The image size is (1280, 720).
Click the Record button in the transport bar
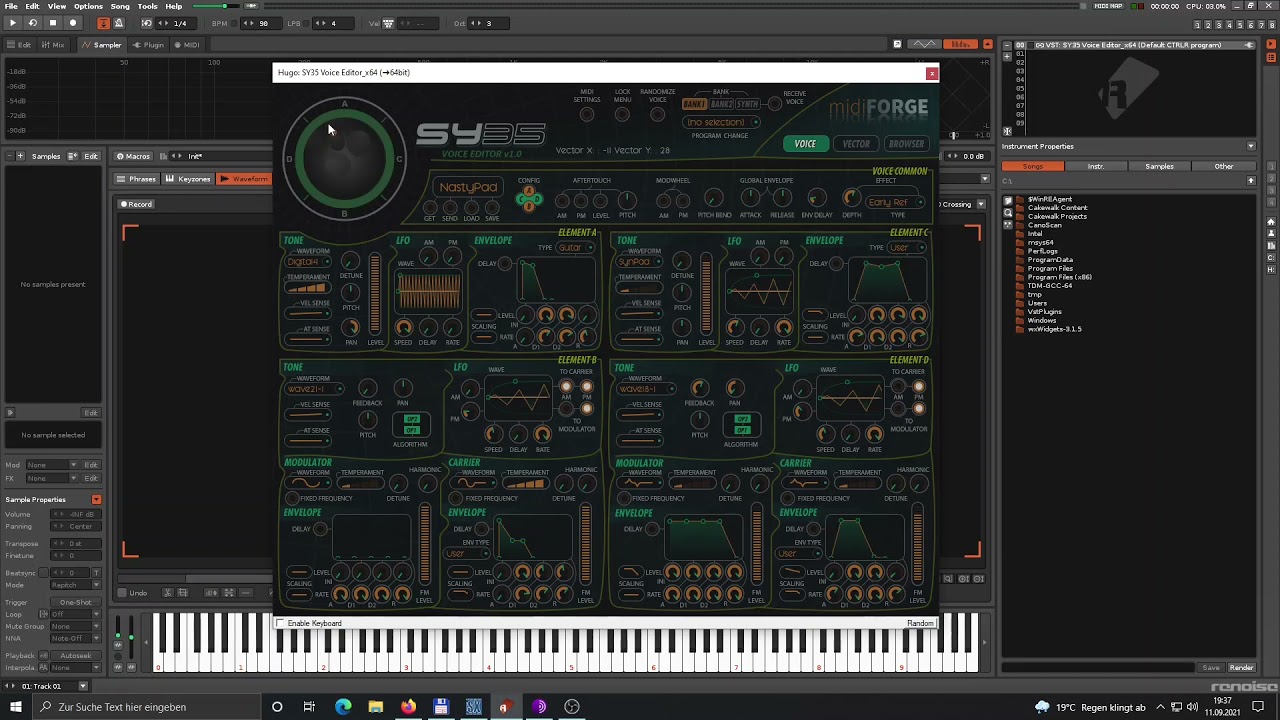pyautogui.click(x=72, y=23)
